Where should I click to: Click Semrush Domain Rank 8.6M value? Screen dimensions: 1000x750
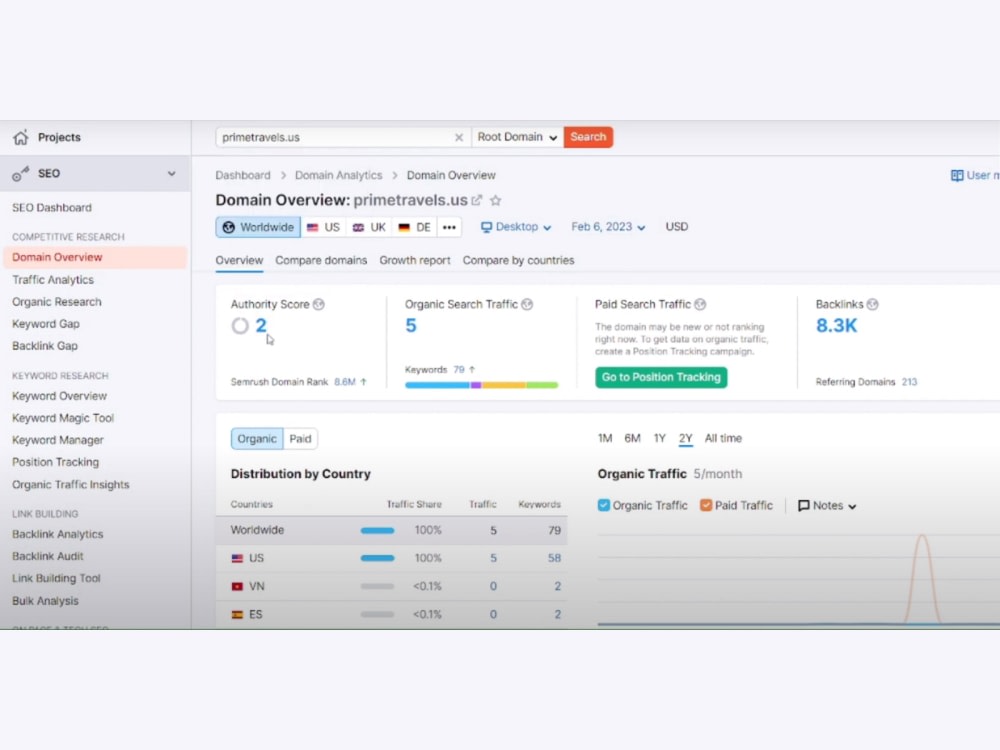pos(345,382)
